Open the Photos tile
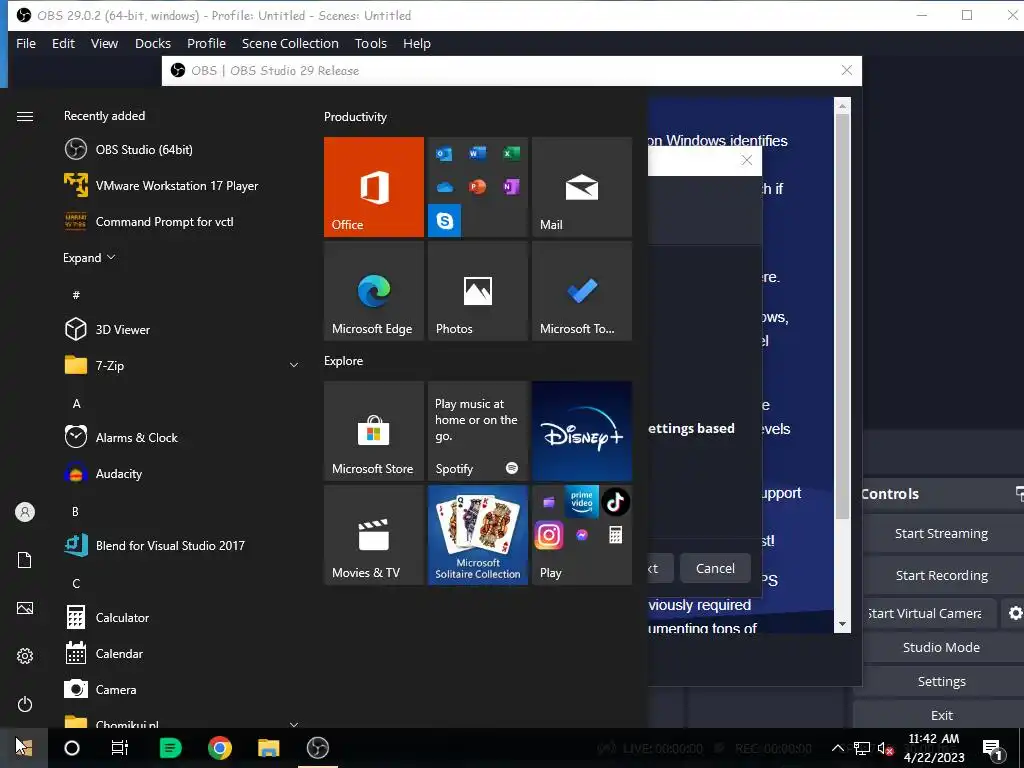Viewport: 1024px width, 768px height. tap(477, 291)
